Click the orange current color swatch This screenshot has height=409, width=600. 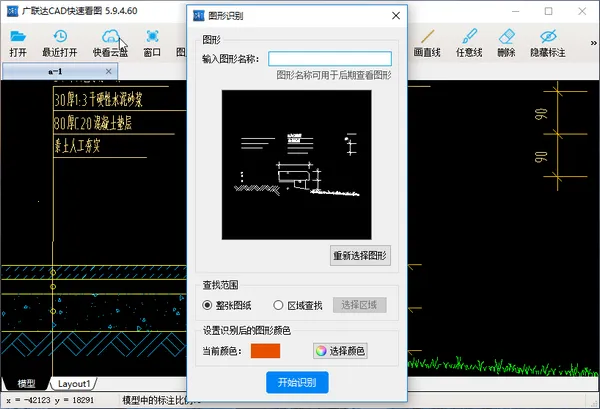pyautogui.click(x=265, y=351)
